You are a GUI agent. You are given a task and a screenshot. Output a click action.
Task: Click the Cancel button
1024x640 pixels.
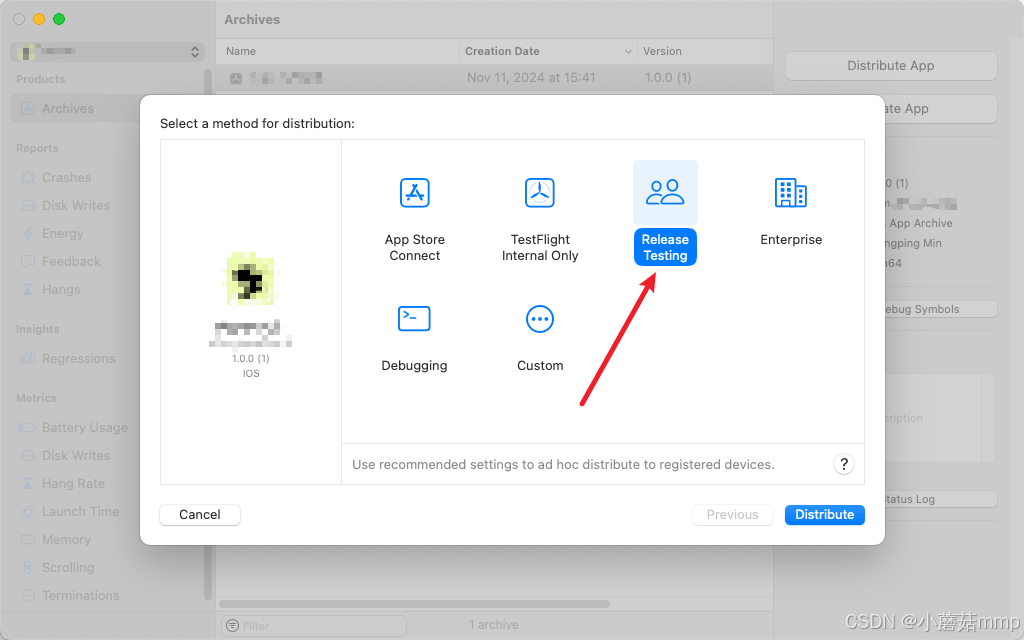pos(200,515)
